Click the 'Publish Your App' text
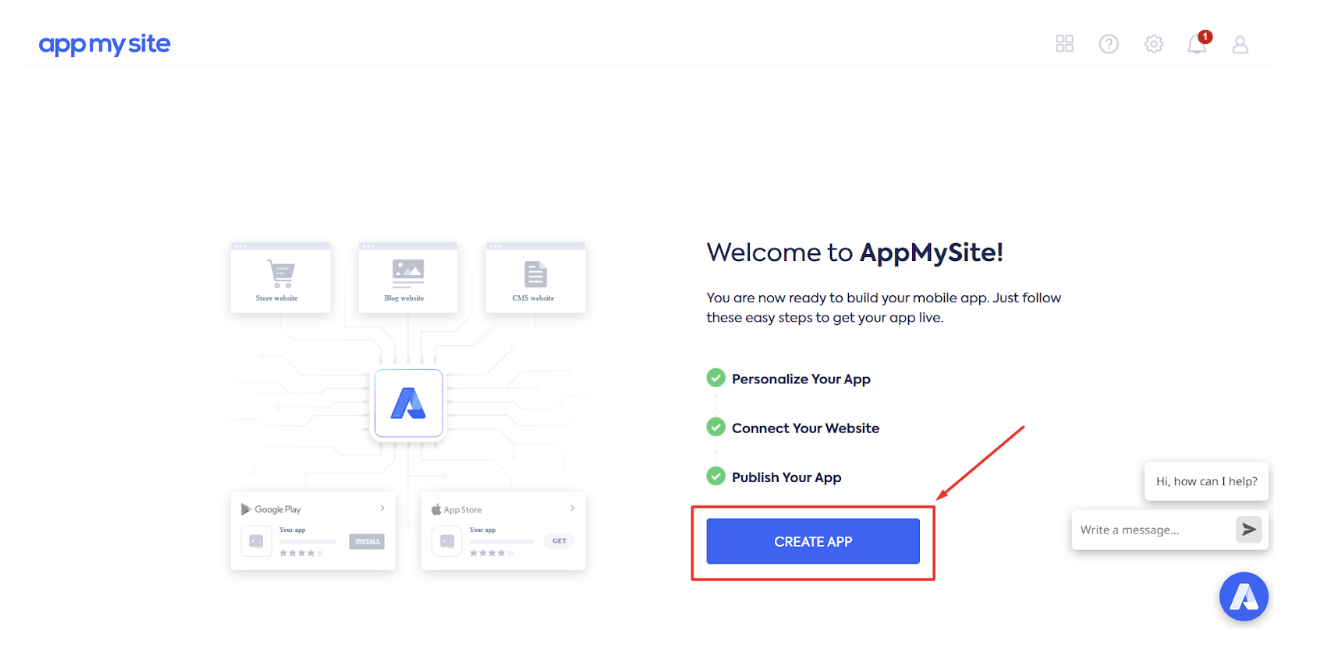 [787, 477]
